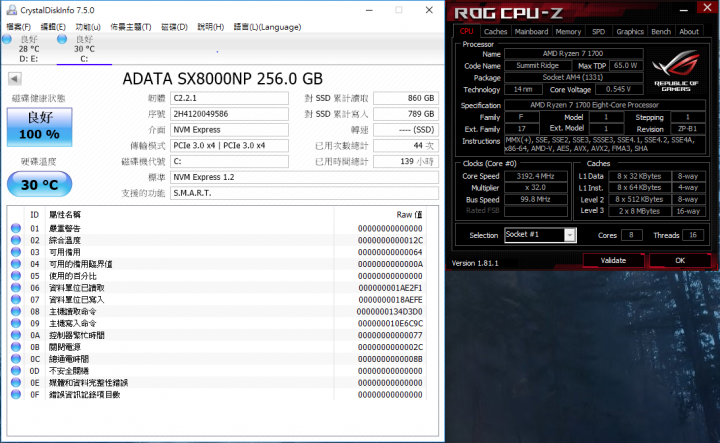Click the interface field NVM Express

(x=229, y=129)
